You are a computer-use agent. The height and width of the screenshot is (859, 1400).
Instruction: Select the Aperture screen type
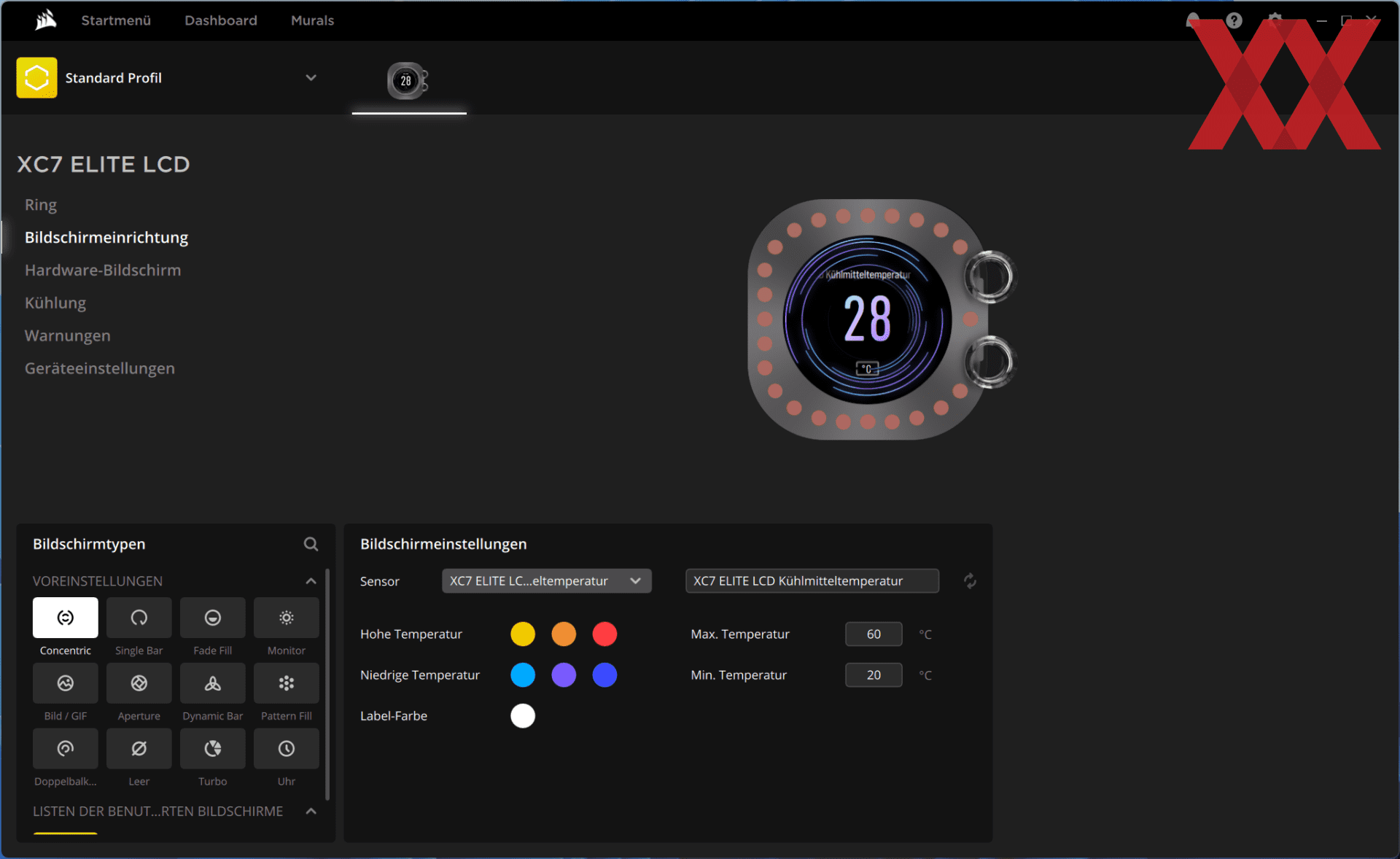tap(139, 683)
